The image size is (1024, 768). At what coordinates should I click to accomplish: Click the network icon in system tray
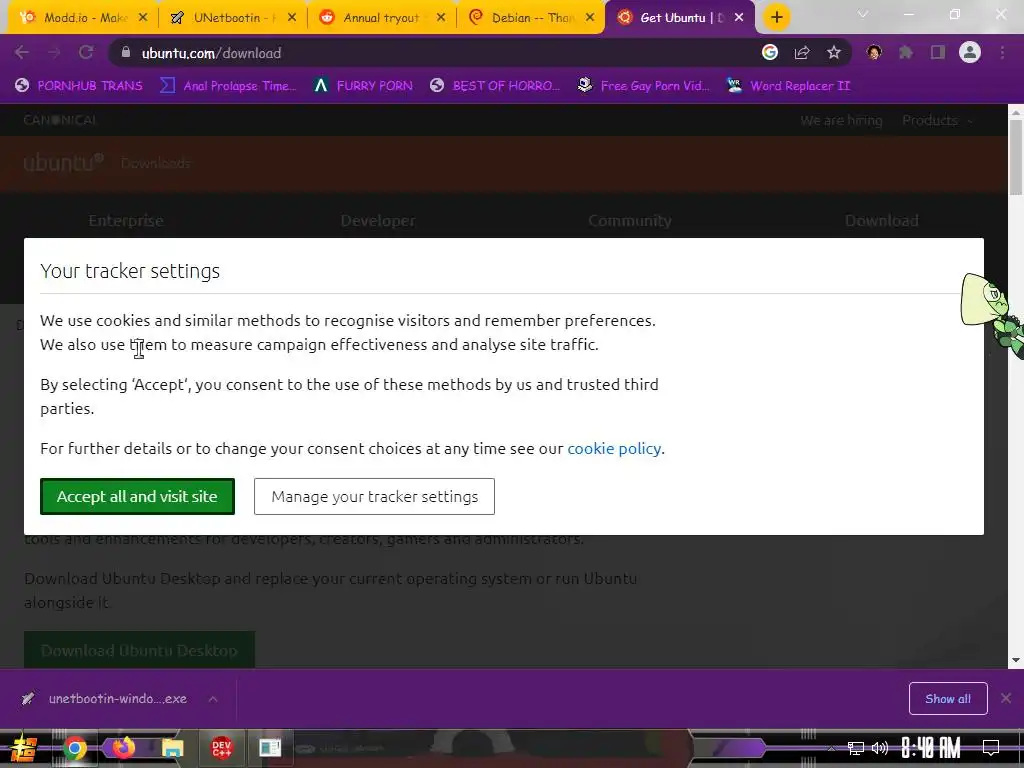[x=856, y=748]
